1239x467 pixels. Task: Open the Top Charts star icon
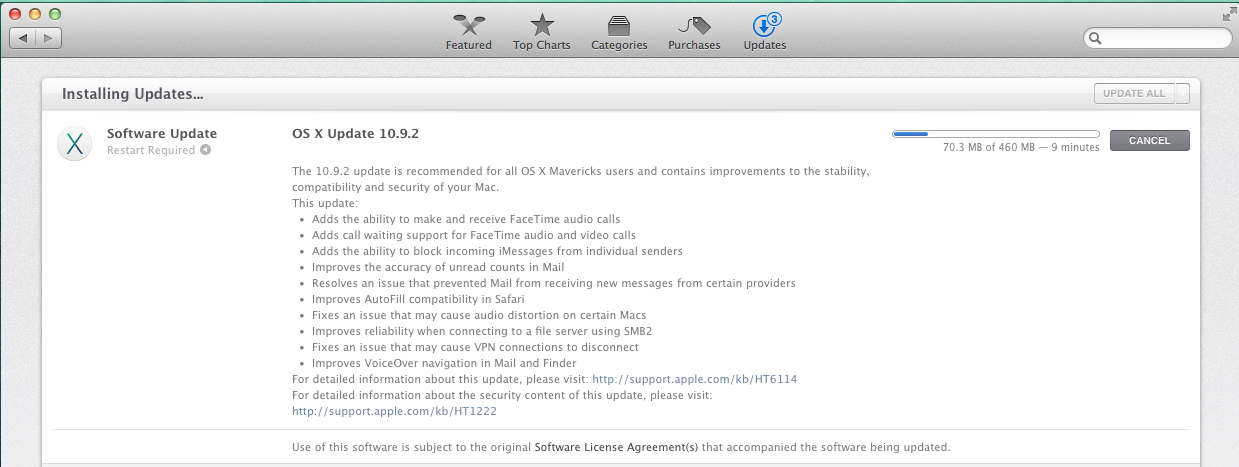pyautogui.click(x=542, y=24)
